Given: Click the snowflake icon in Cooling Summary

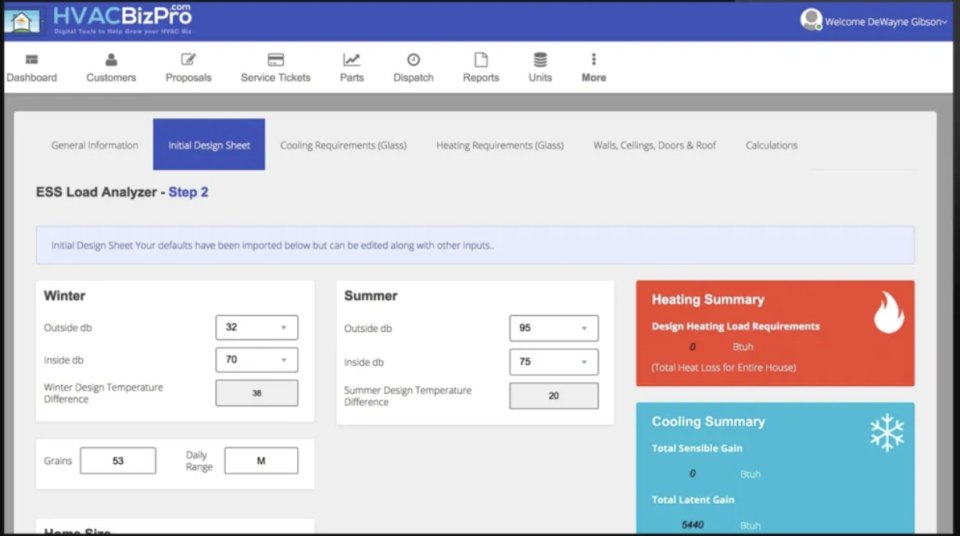Looking at the screenshot, I should [887, 433].
